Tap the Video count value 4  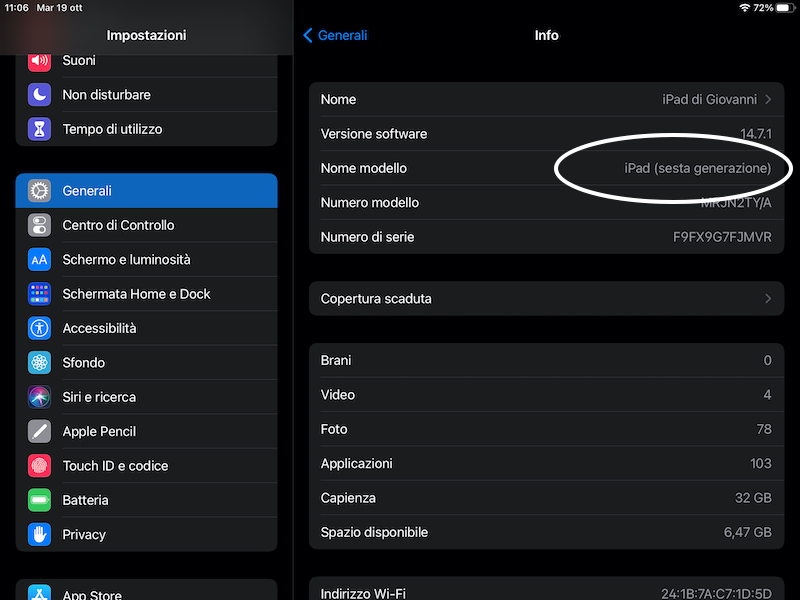pos(767,395)
